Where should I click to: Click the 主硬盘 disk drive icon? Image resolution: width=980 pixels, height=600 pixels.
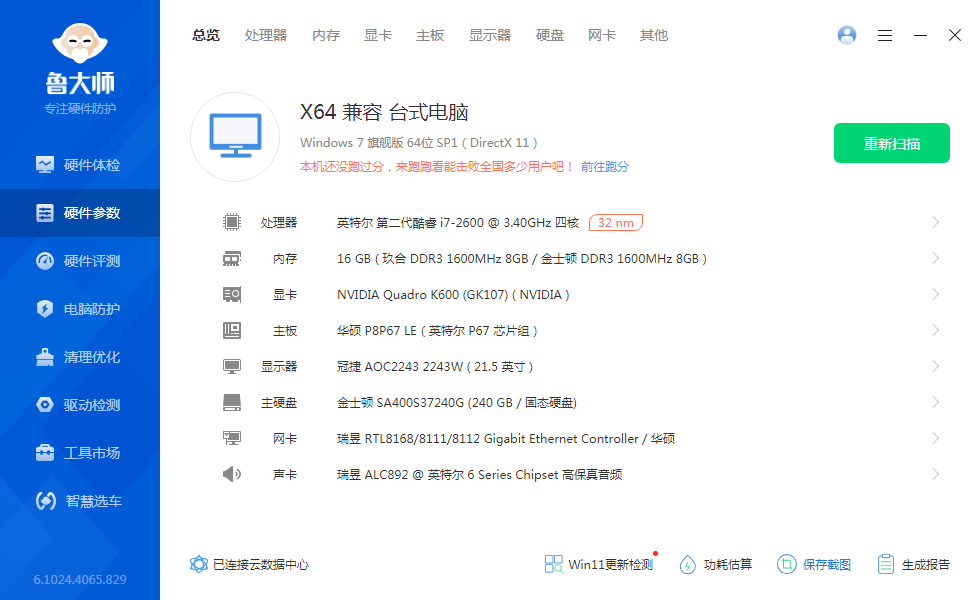(232, 402)
